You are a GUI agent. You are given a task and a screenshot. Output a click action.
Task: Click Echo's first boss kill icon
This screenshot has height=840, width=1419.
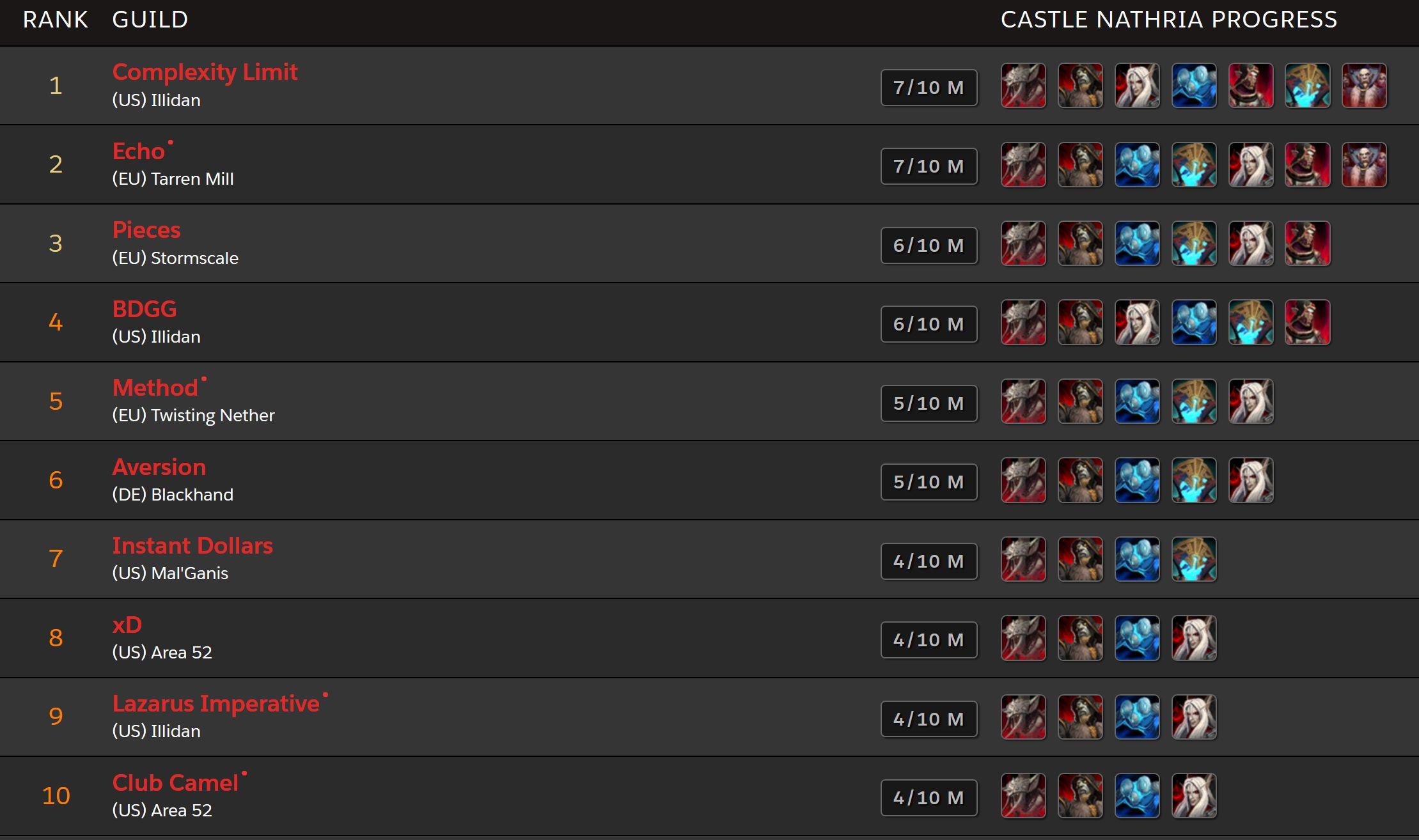1023,164
